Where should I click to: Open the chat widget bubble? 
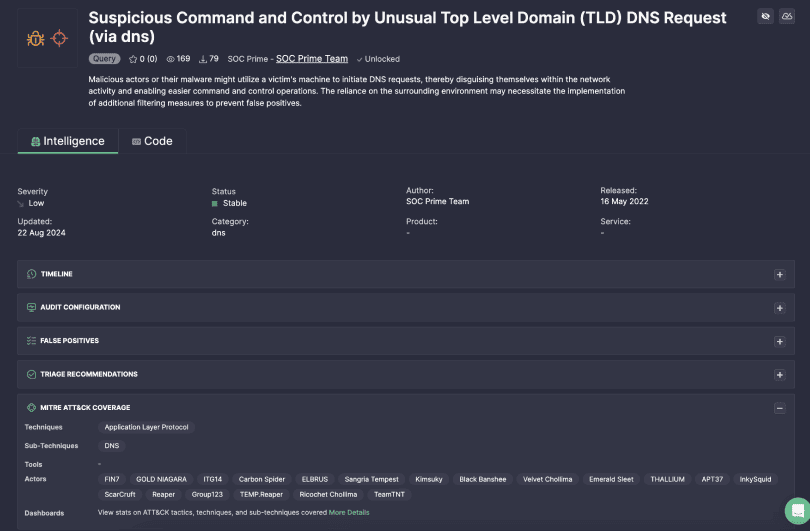[x=795, y=509]
